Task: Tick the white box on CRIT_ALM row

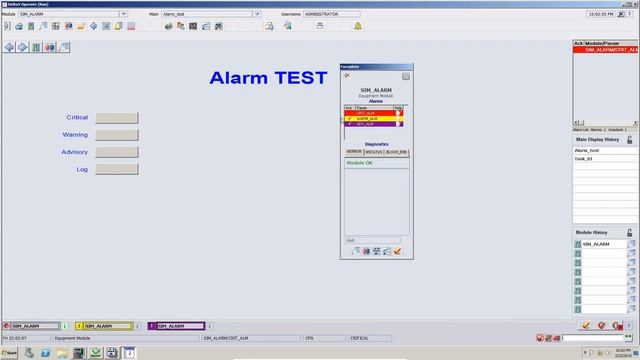Action: click(398, 113)
